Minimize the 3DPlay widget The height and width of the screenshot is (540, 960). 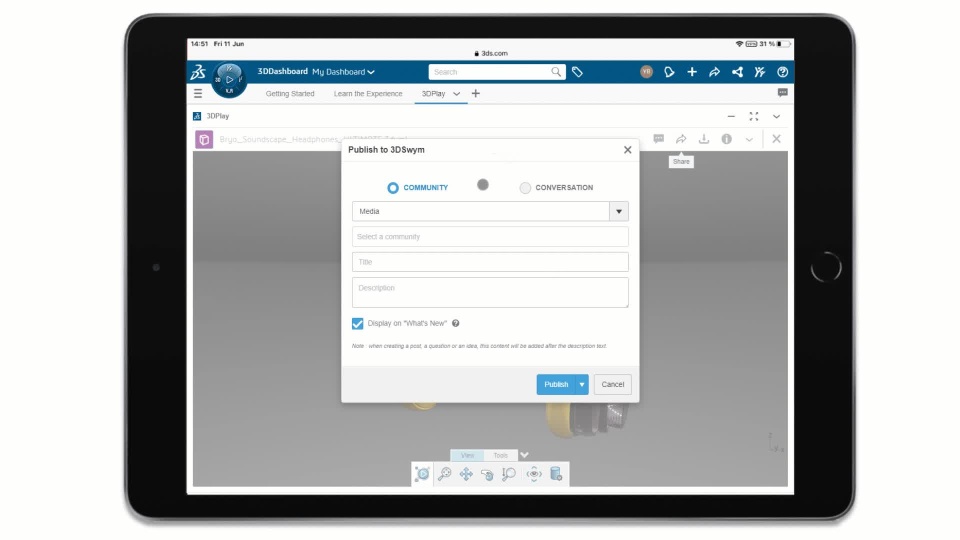(x=731, y=116)
